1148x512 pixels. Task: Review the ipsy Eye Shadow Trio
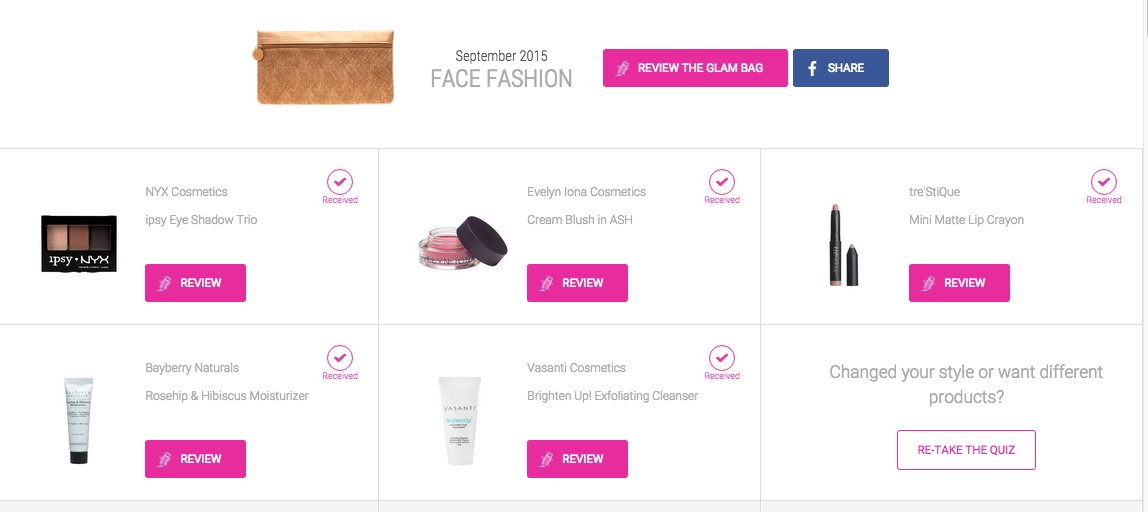pos(195,283)
